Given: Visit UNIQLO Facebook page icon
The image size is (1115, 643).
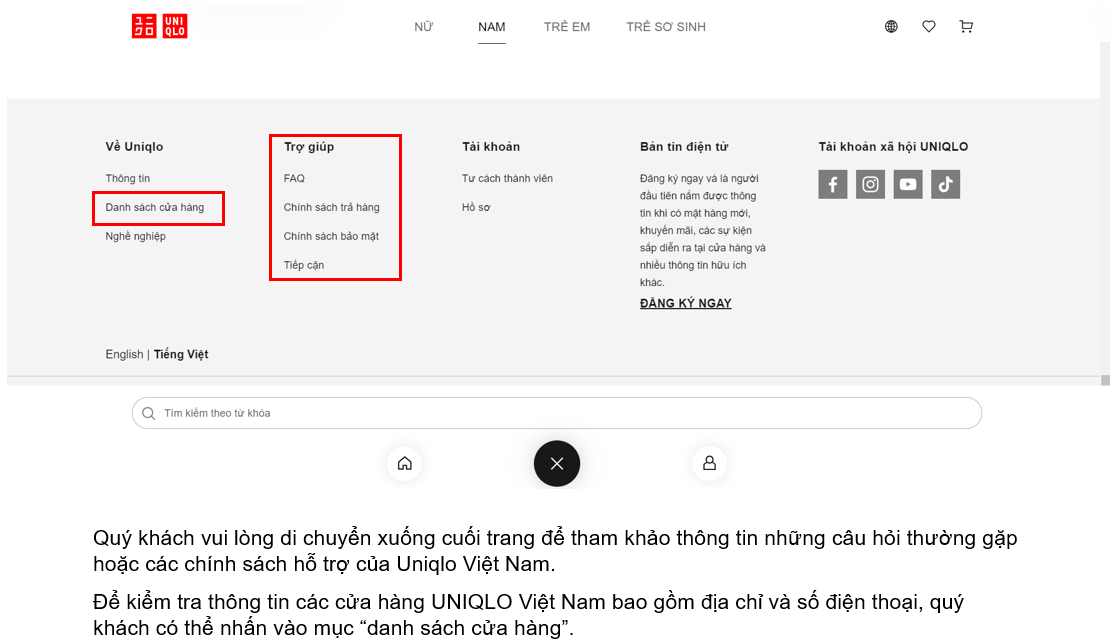Looking at the screenshot, I should [833, 184].
